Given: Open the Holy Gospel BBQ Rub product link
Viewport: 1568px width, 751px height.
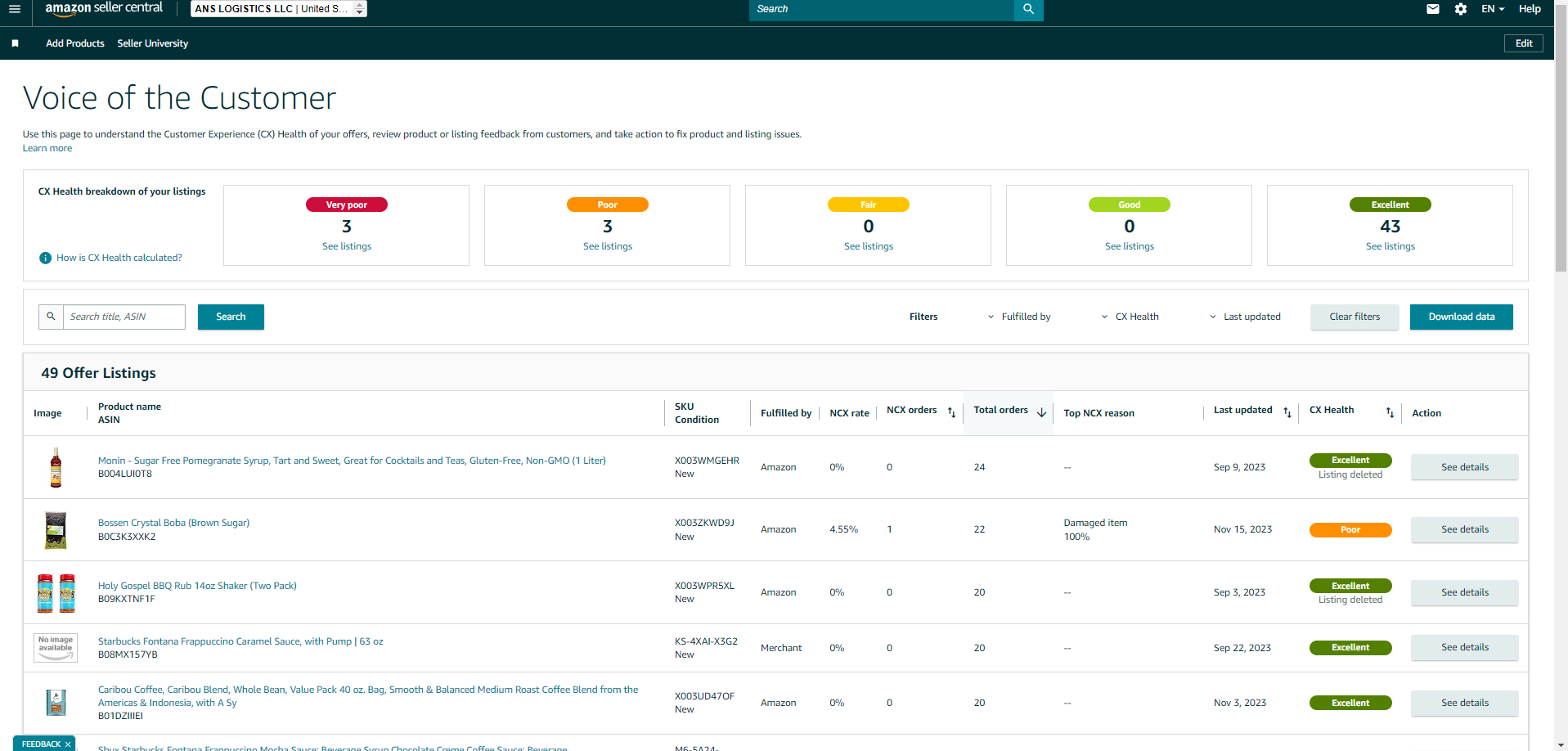Looking at the screenshot, I should point(197,586).
